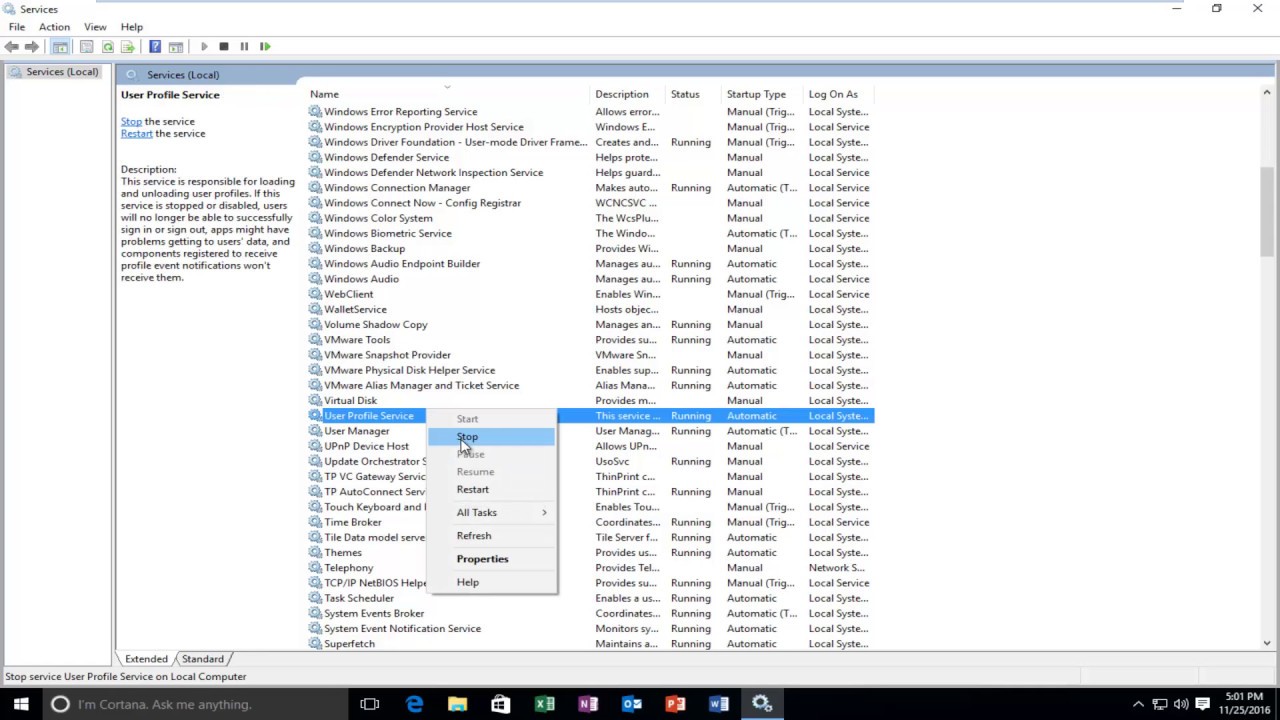Image resolution: width=1280 pixels, height=720 pixels.
Task: Open the View menu
Action: pyautogui.click(x=95, y=27)
